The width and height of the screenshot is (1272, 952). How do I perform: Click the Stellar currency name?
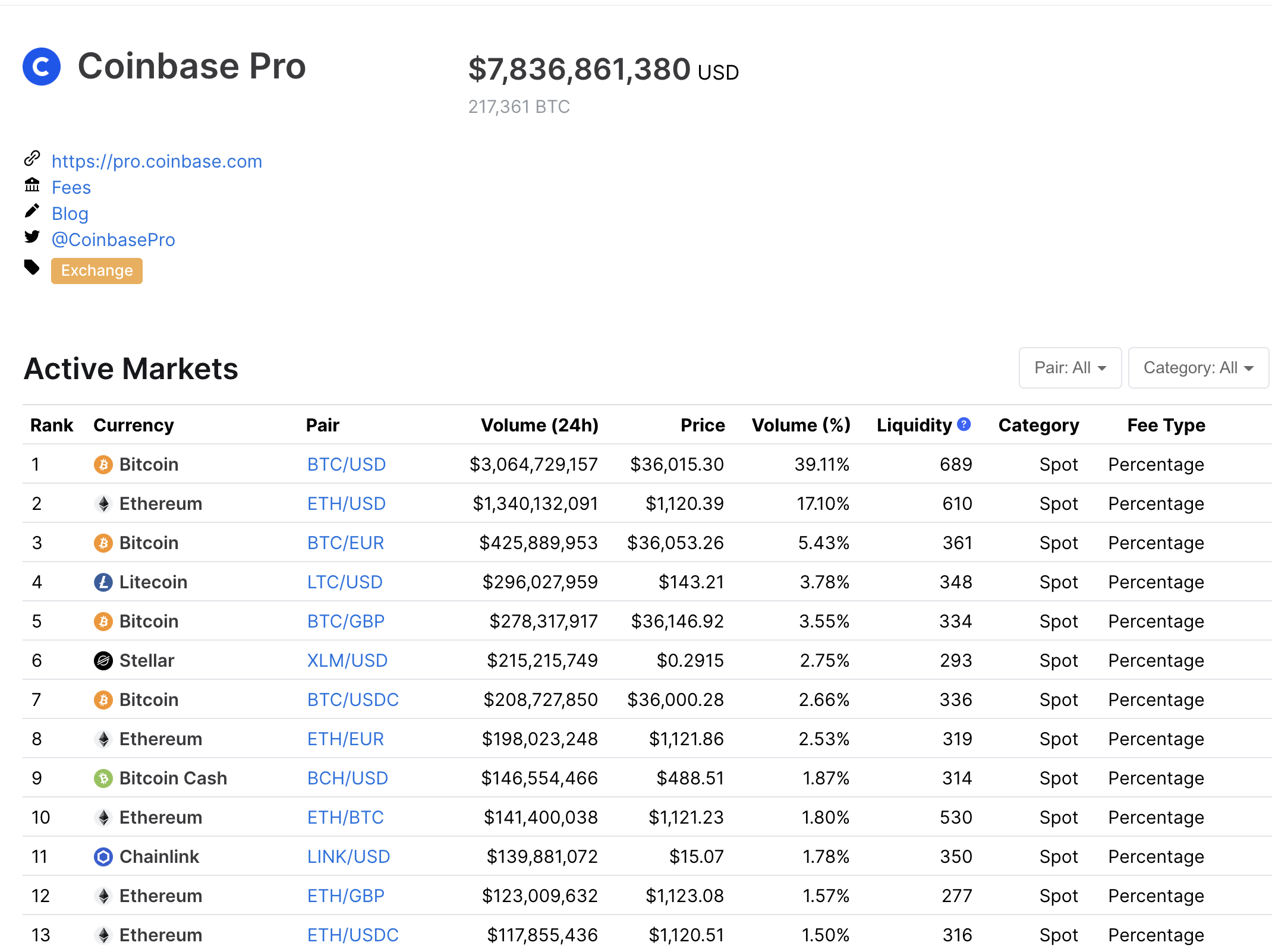tap(147, 661)
